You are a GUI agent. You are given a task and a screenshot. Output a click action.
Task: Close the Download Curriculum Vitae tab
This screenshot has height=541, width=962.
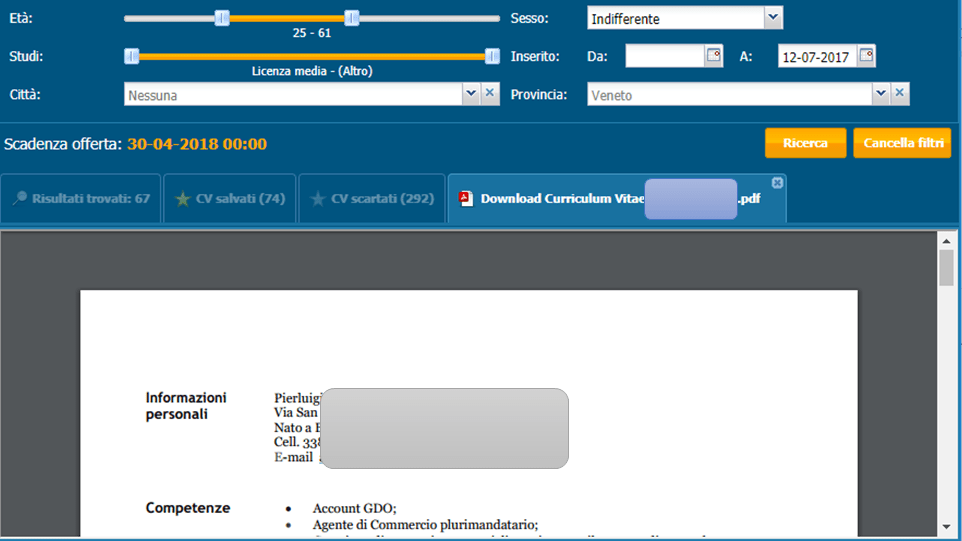(x=778, y=182)
